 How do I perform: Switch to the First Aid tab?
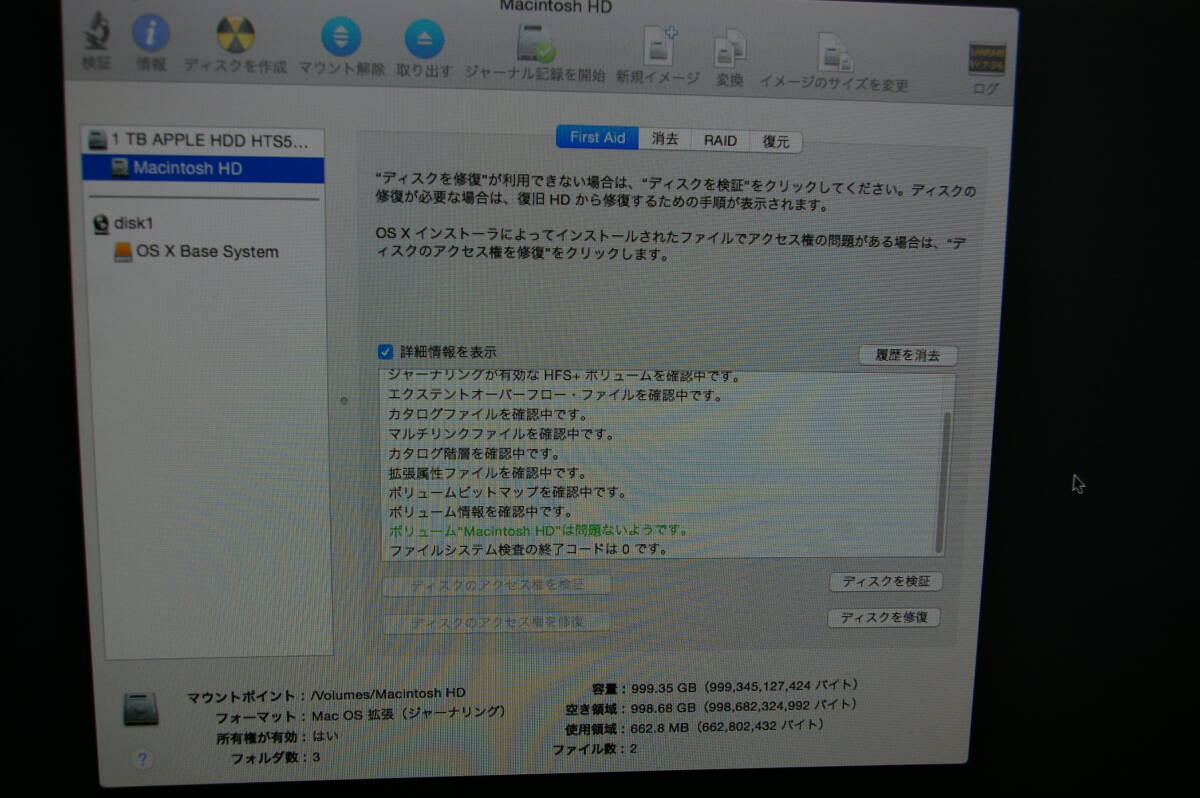tap(598, 138)
